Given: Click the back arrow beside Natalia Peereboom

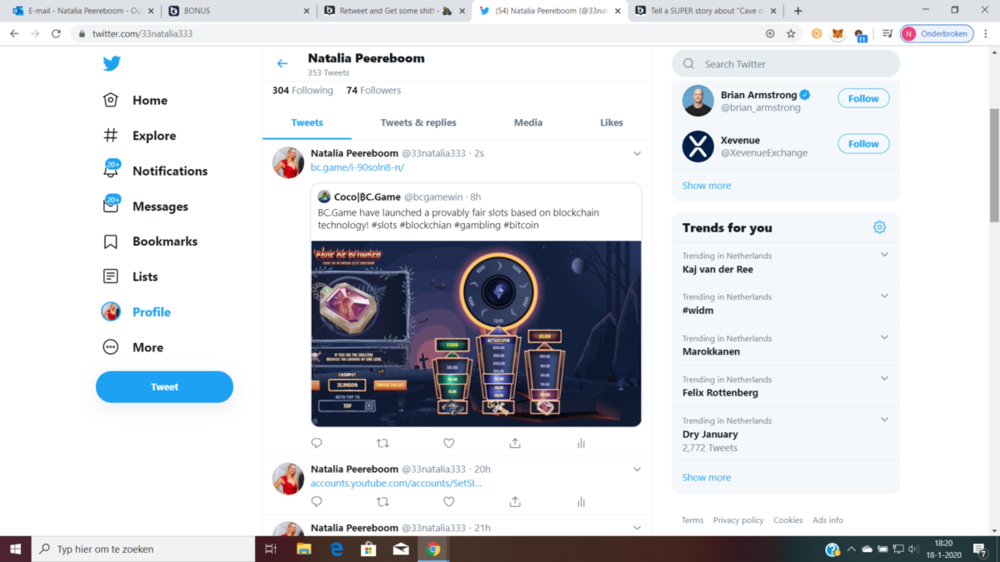Looking at the screenshot, I should pos(282,64).
